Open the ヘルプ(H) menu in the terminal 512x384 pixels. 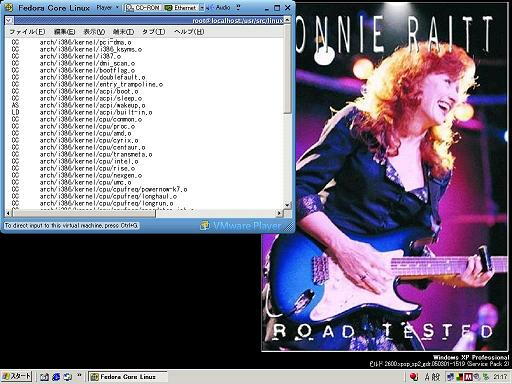coord(189,32)
